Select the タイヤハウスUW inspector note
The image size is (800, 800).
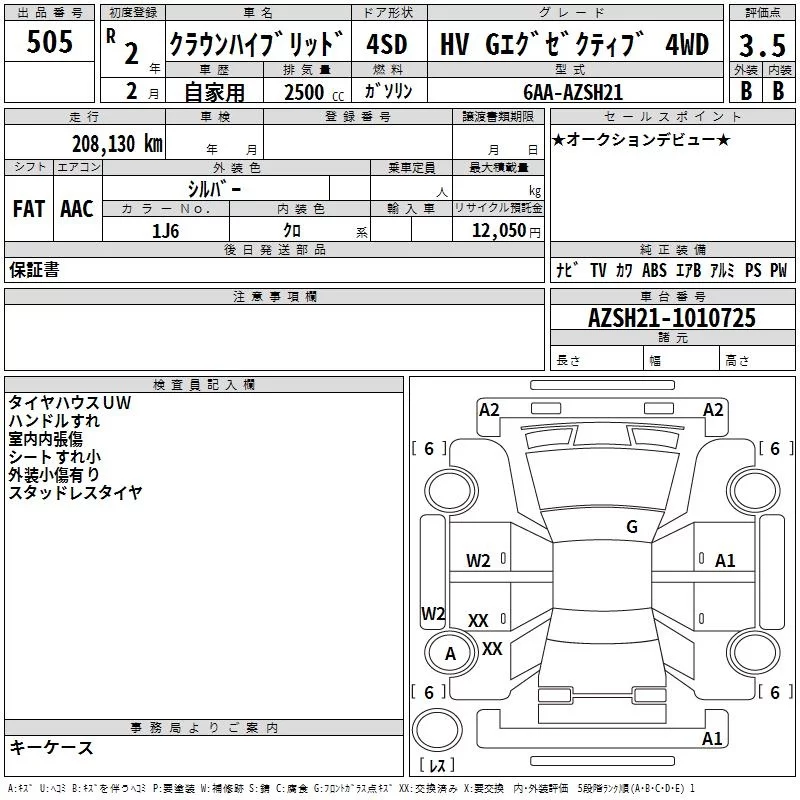[70, 402]
